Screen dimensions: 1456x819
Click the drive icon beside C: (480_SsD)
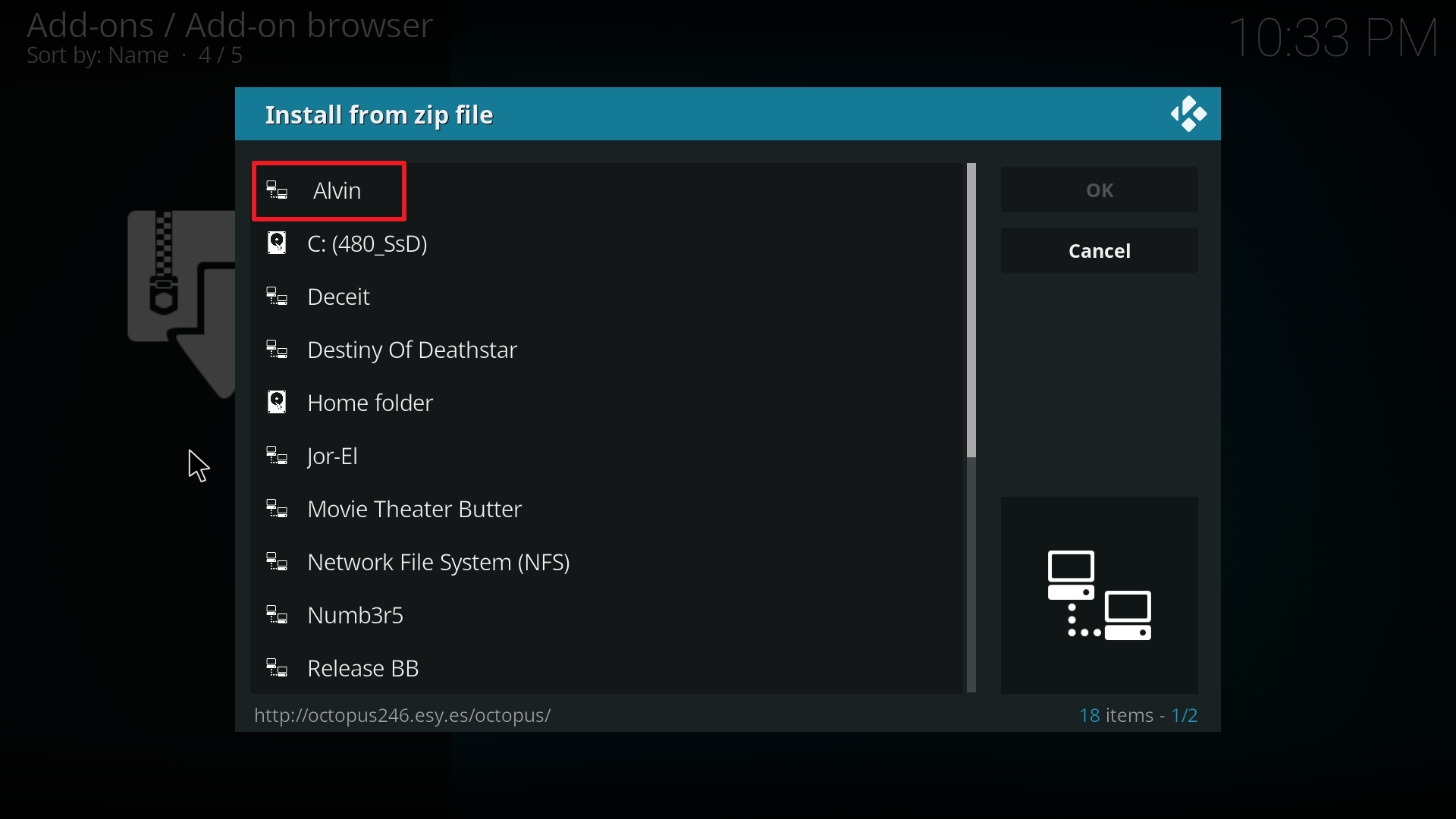(x=278, y=244)
